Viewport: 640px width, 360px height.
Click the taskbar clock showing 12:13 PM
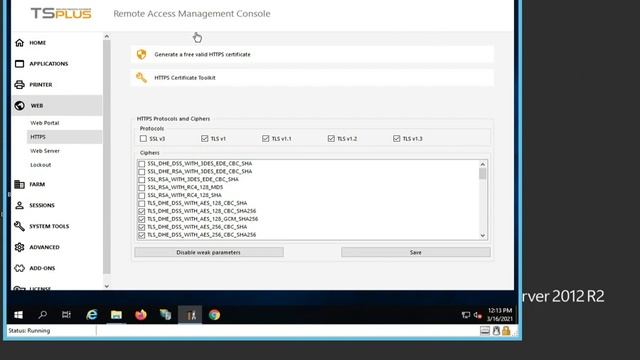(500, 315)
